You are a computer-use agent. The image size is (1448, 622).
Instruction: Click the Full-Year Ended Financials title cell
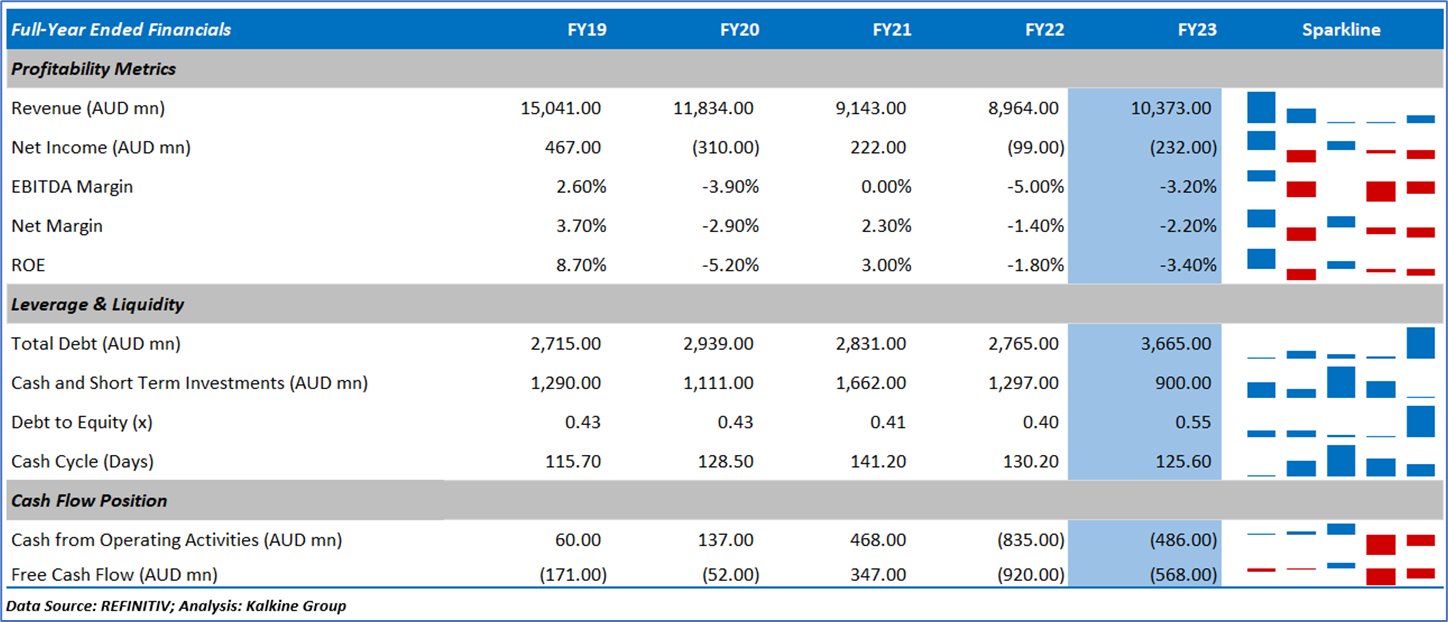(120, 30)
